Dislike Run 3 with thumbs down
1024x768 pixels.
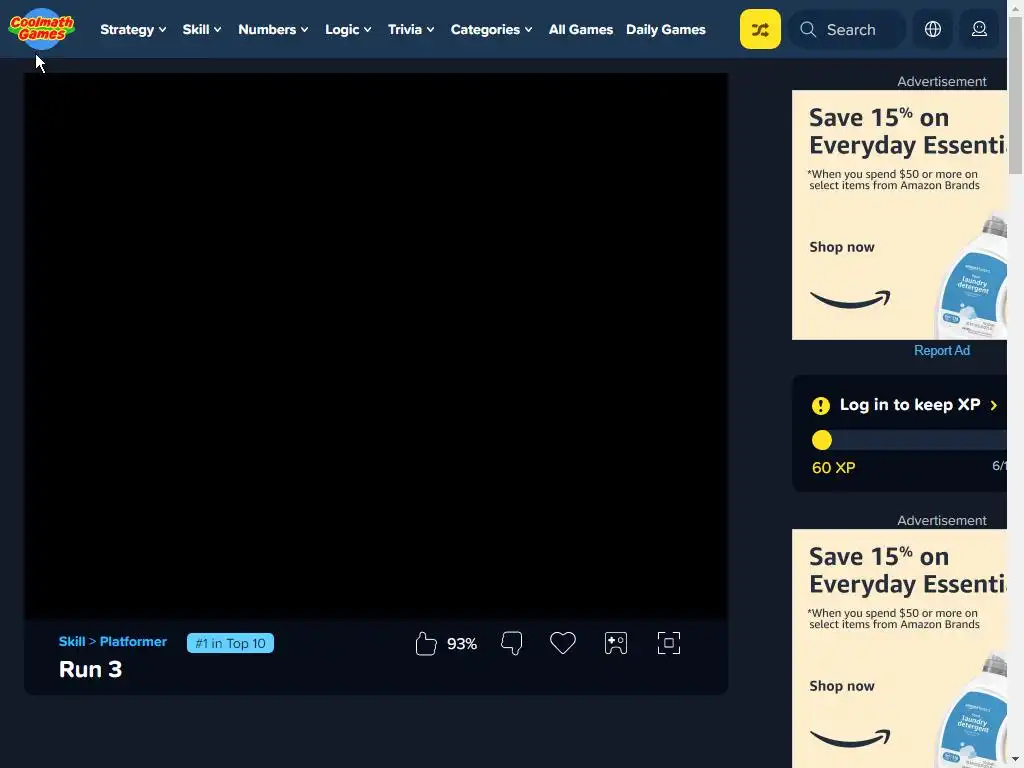[512, 643]
